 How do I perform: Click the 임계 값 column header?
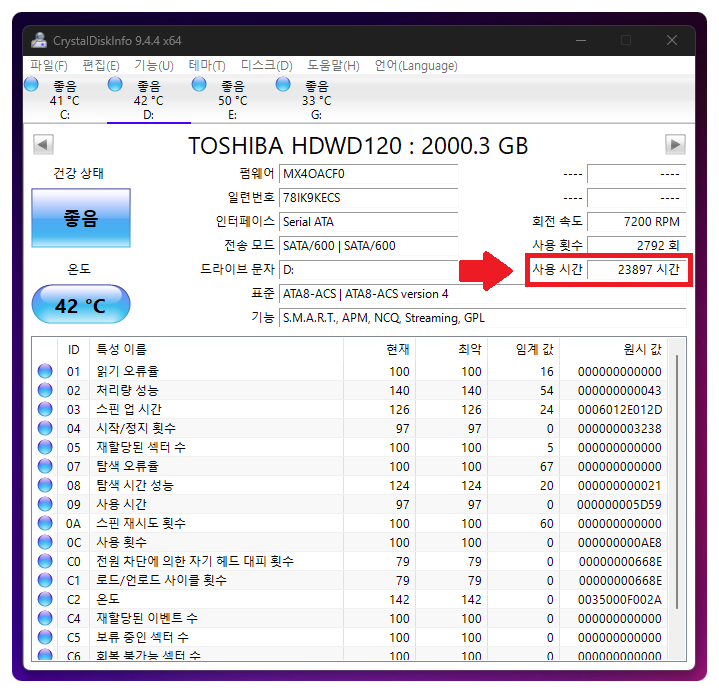pos(524,350)
